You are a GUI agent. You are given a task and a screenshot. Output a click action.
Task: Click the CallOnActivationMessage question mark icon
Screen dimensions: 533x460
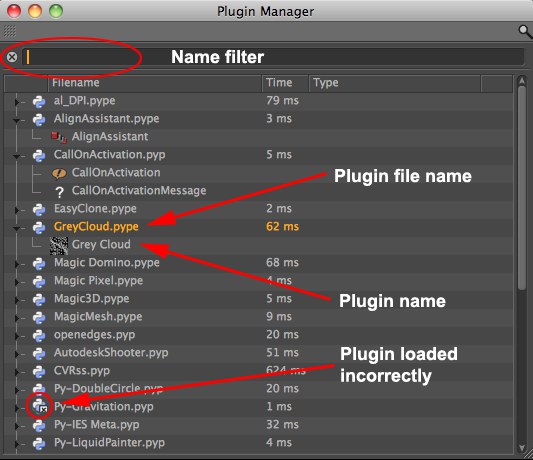pos(59,192)
